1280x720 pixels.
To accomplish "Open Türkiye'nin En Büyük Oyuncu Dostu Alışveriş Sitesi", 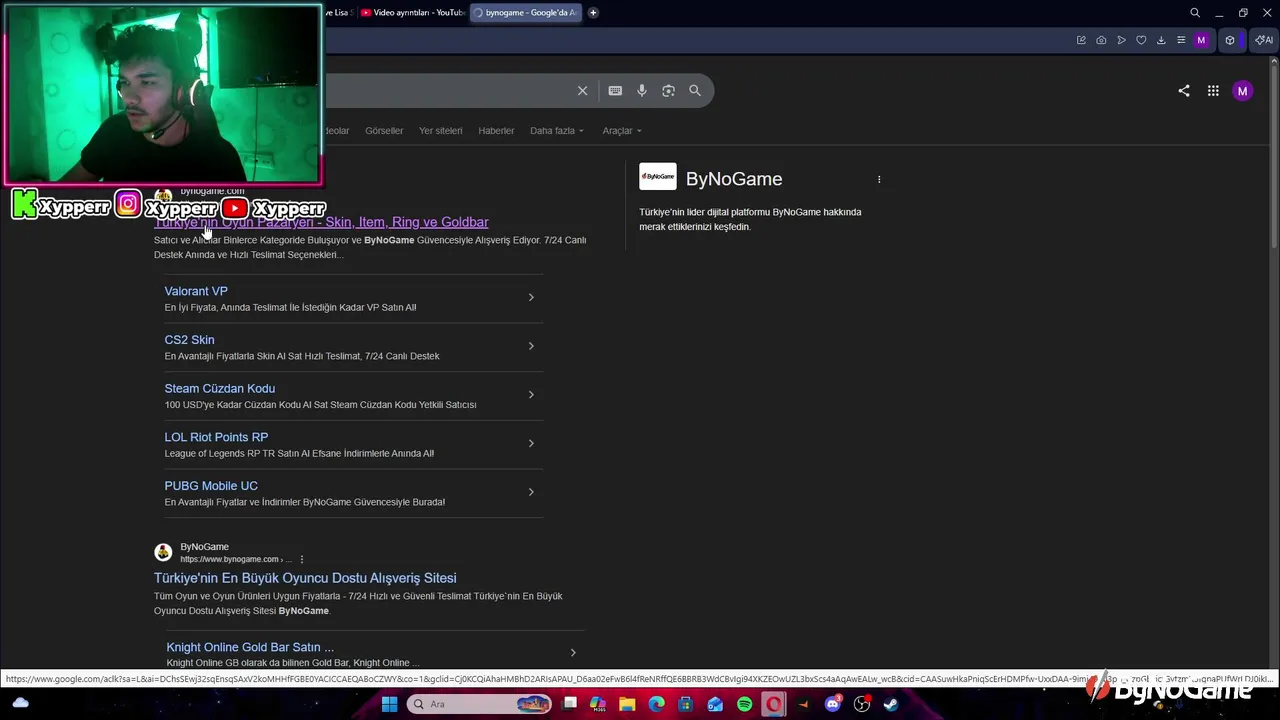I will [x=305, y=578].
